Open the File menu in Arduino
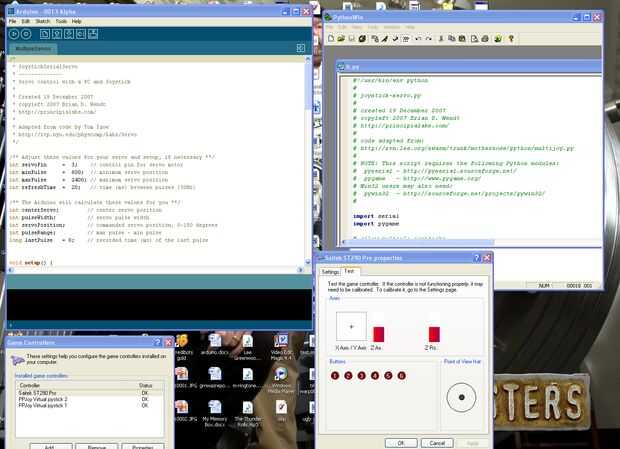The height and width of the screenshot is (449, 620). [x=12, y=21]
